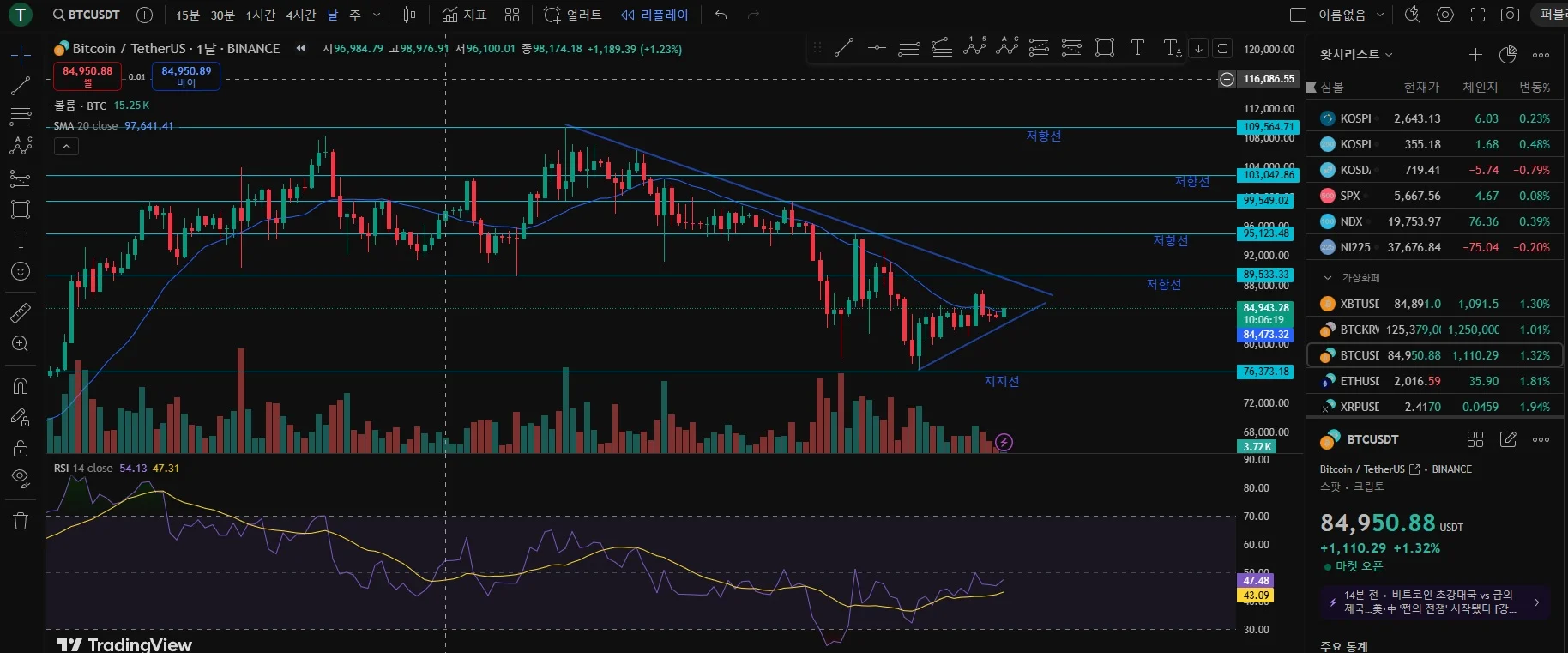Open the 왓치리스트 list dropdown

coord(1356,55)
